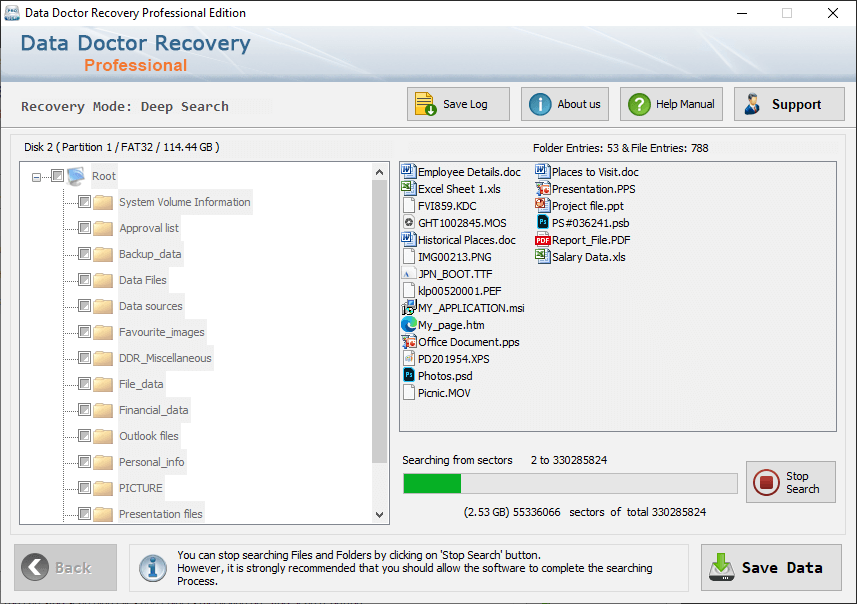Open the Help Manual
Screen dimensions: 857x604
coord(671,104)
